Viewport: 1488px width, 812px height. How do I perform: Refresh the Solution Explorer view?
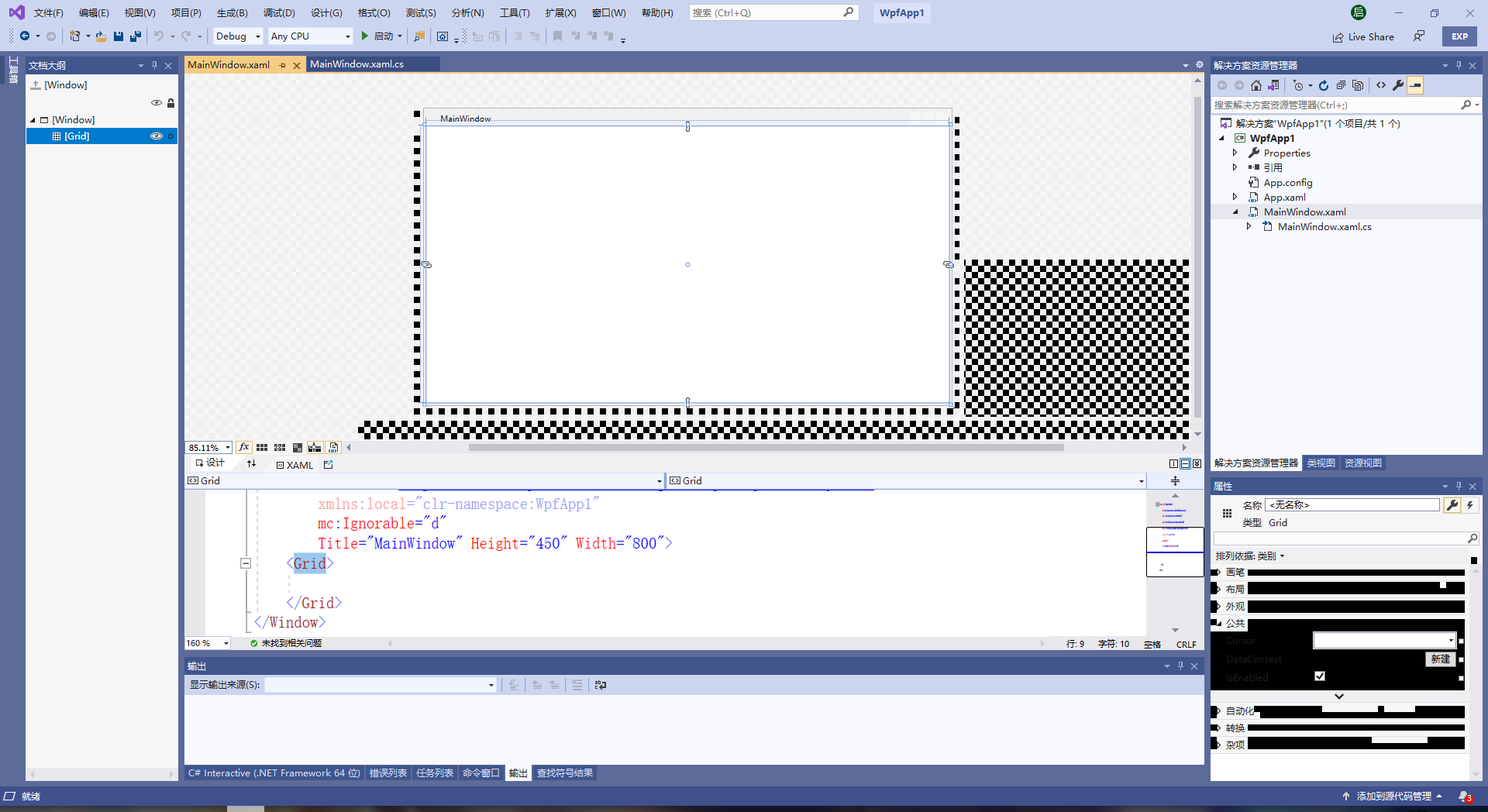point(1323,85)
